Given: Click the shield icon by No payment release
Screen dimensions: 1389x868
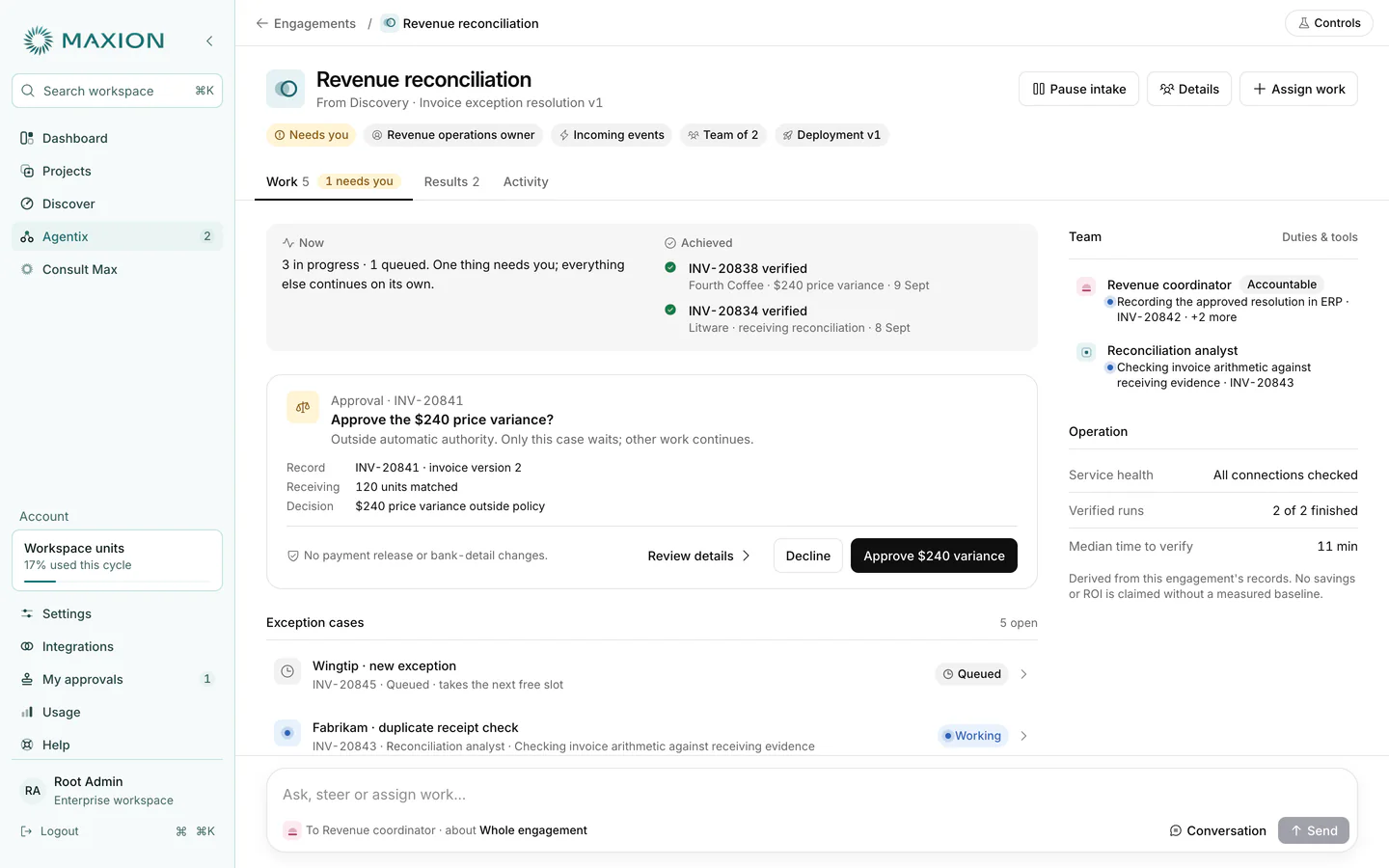Looking at the screenshot, I should tap(293, 556).
